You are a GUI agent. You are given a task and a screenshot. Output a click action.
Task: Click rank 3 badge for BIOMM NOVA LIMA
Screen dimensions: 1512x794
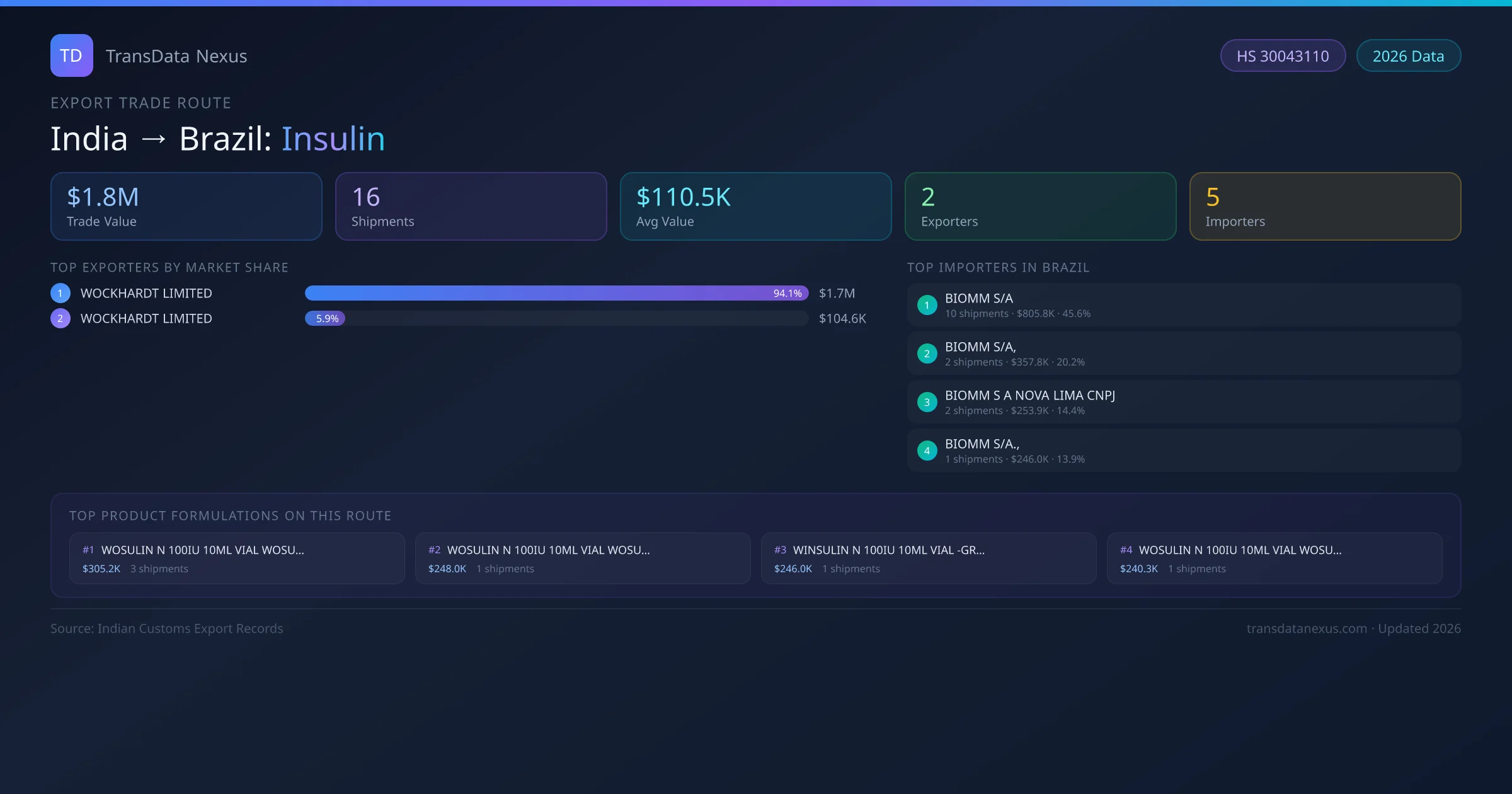click(x=927, y=402)
